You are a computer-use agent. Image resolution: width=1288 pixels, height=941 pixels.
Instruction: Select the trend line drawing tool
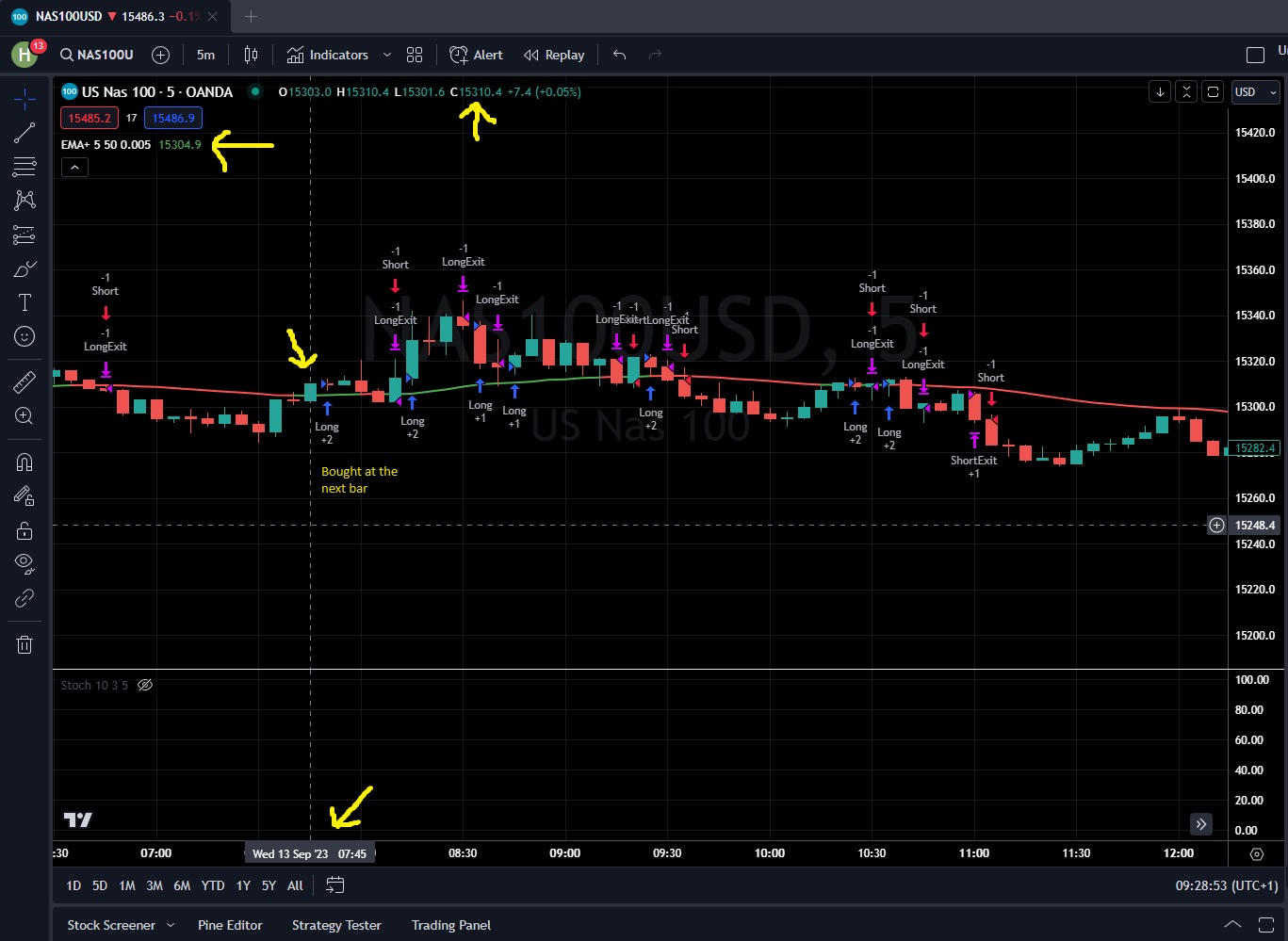tap(25, 133)
